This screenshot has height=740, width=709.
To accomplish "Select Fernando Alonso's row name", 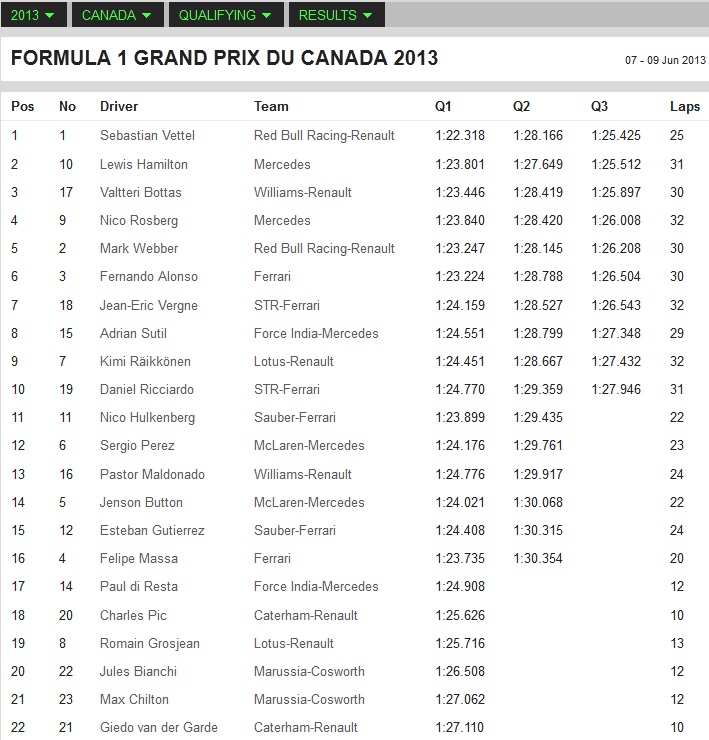I will 149,277.
